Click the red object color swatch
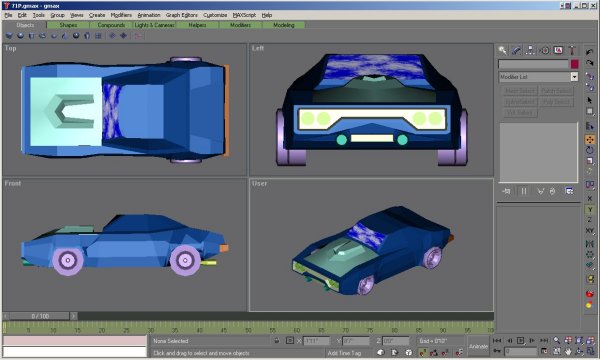 pos(574,64)
